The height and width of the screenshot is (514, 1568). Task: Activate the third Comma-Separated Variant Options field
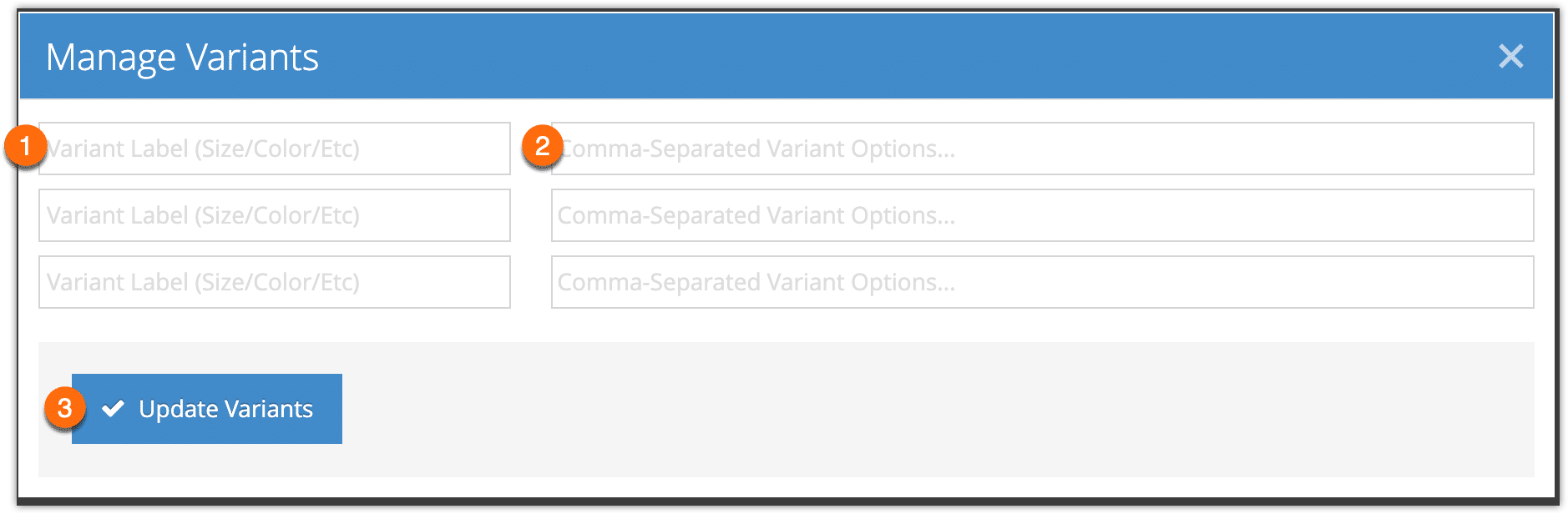(x=1042, y=282)
